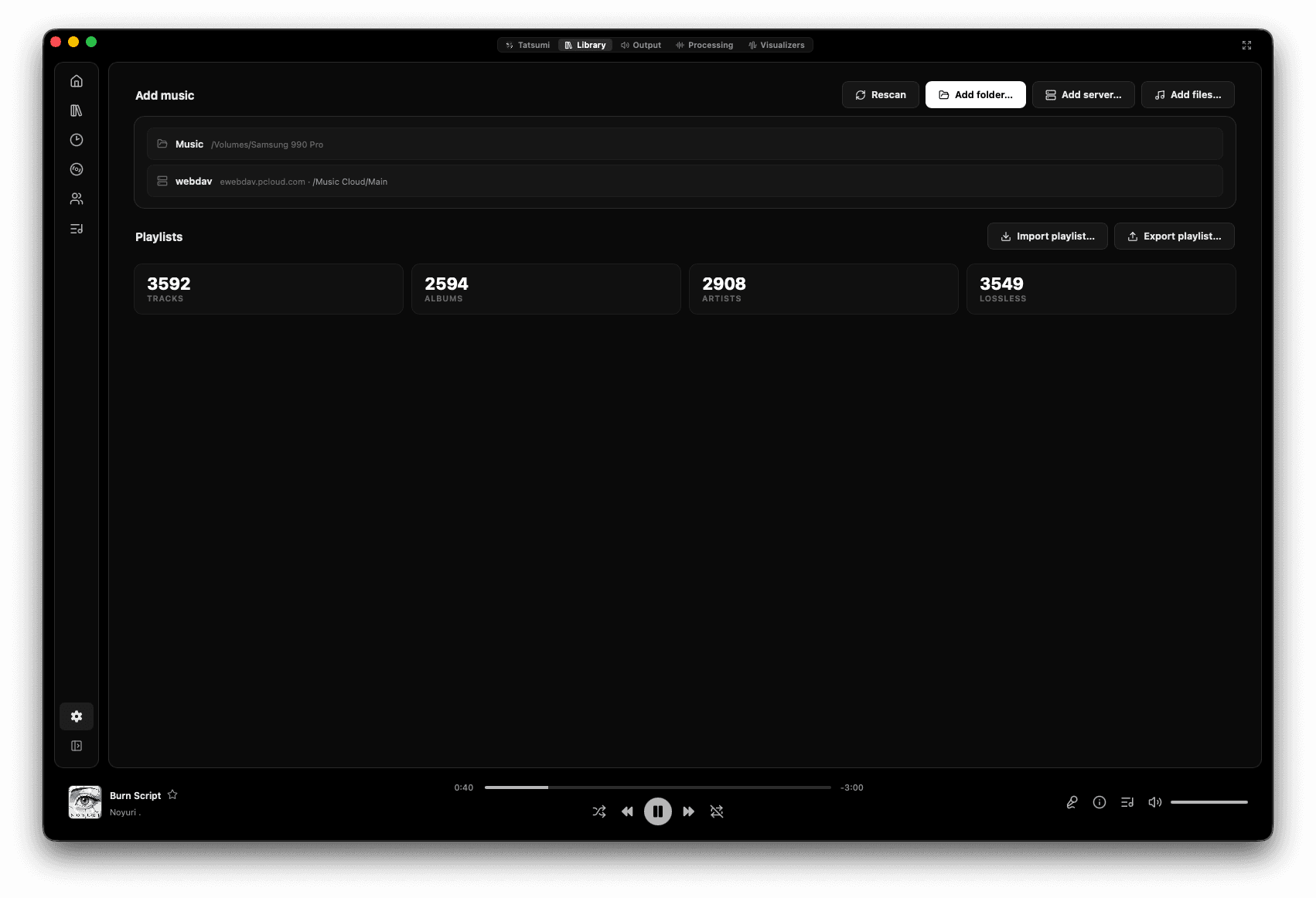Click the Add files button

pyautogui.click(x=1188, y=95)
